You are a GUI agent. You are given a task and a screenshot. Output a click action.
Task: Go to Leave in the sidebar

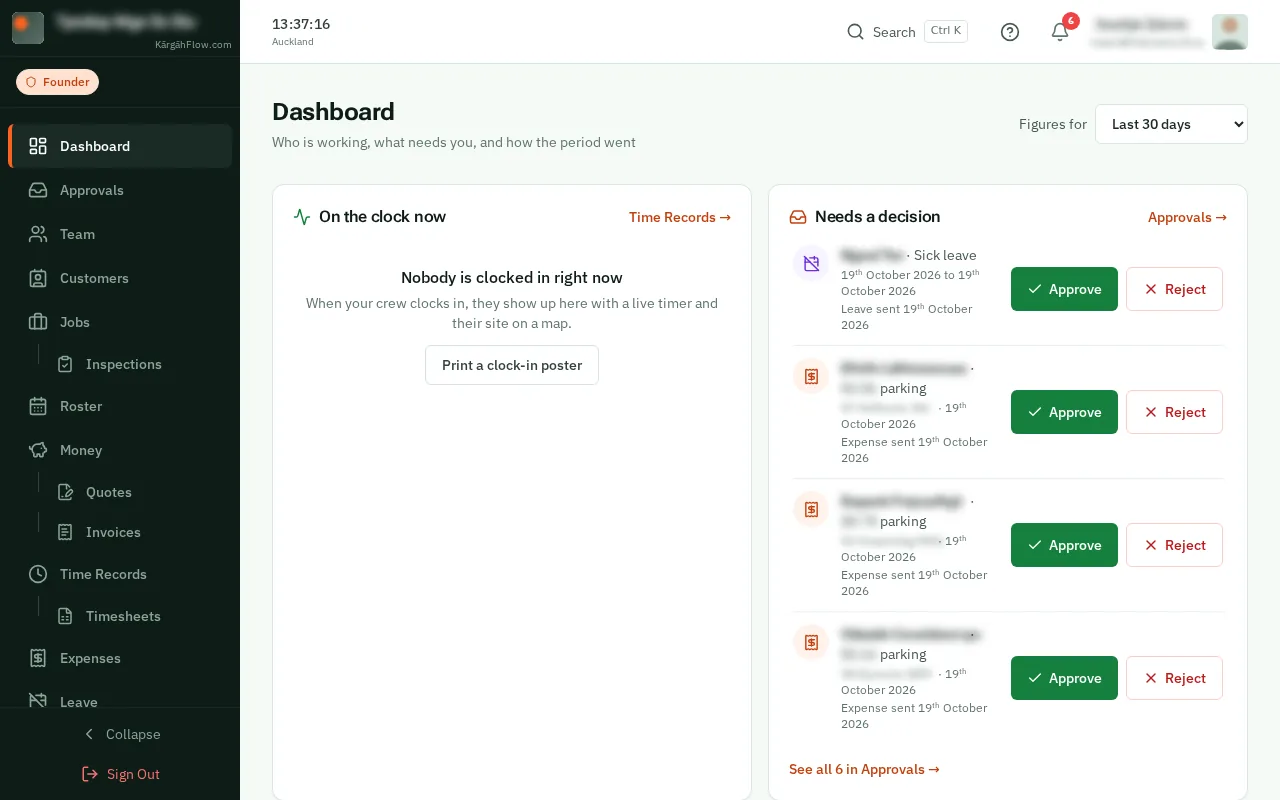[x=120, y=702]
